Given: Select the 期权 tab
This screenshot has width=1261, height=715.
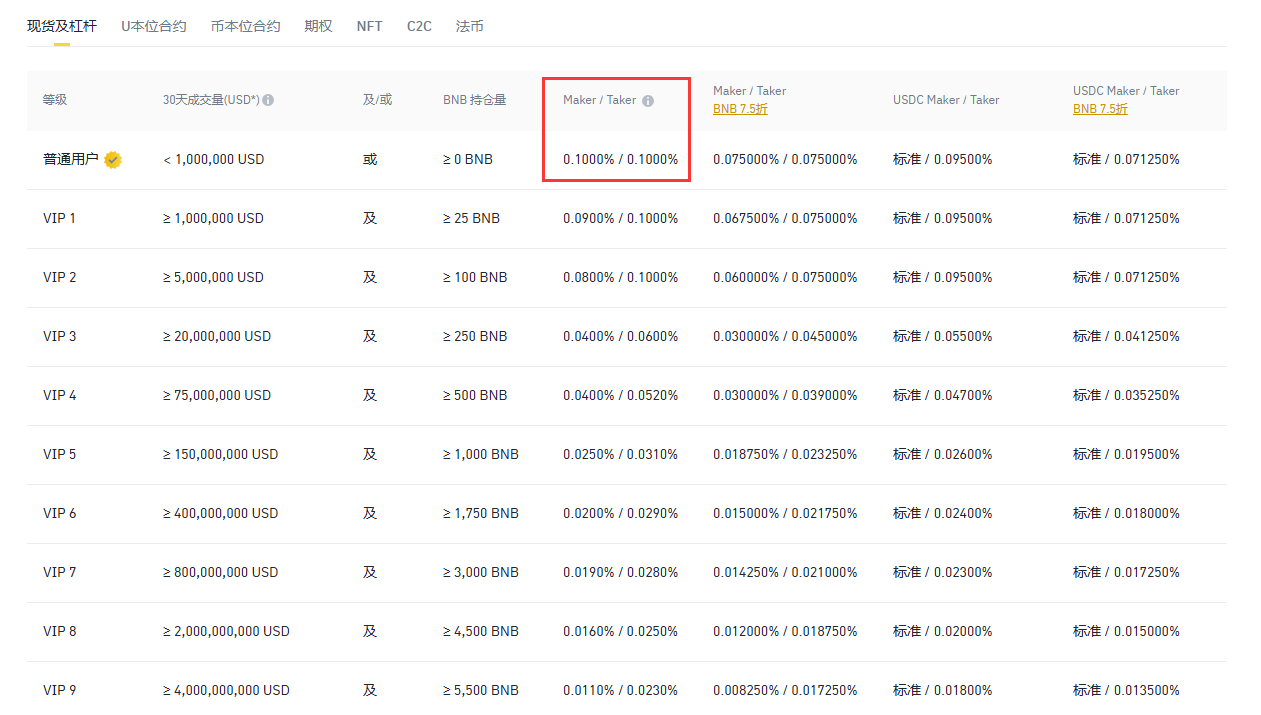Looking at the screenshot, I should [x=319, y=26].
